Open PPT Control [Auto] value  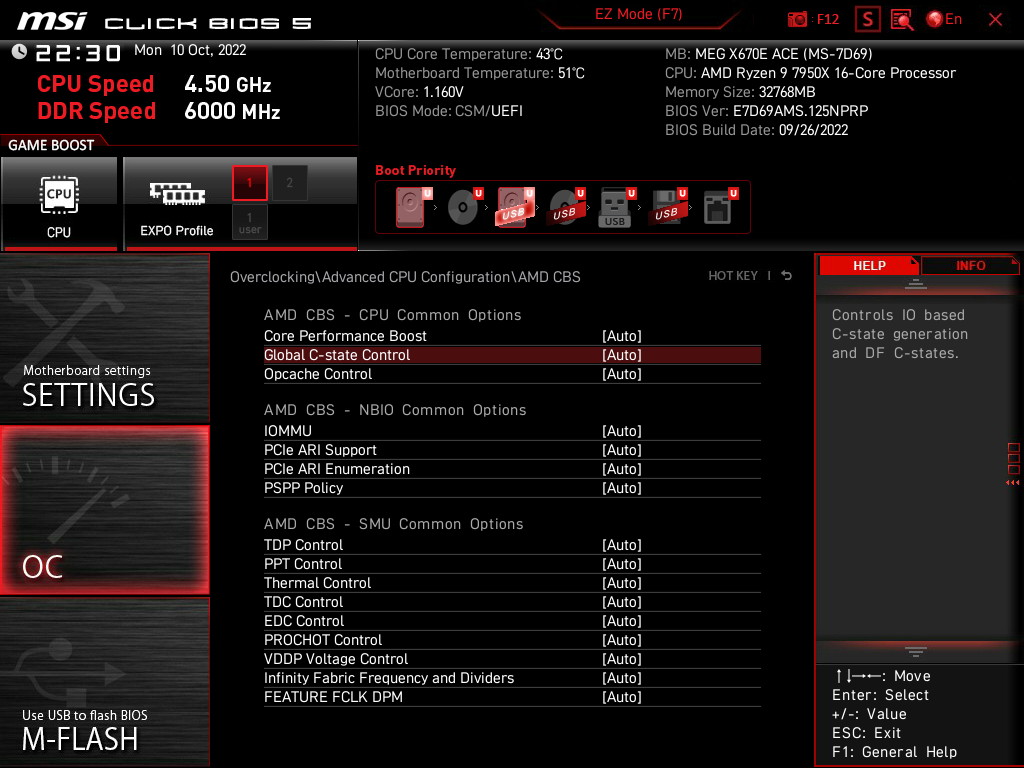tap(622, 564)
